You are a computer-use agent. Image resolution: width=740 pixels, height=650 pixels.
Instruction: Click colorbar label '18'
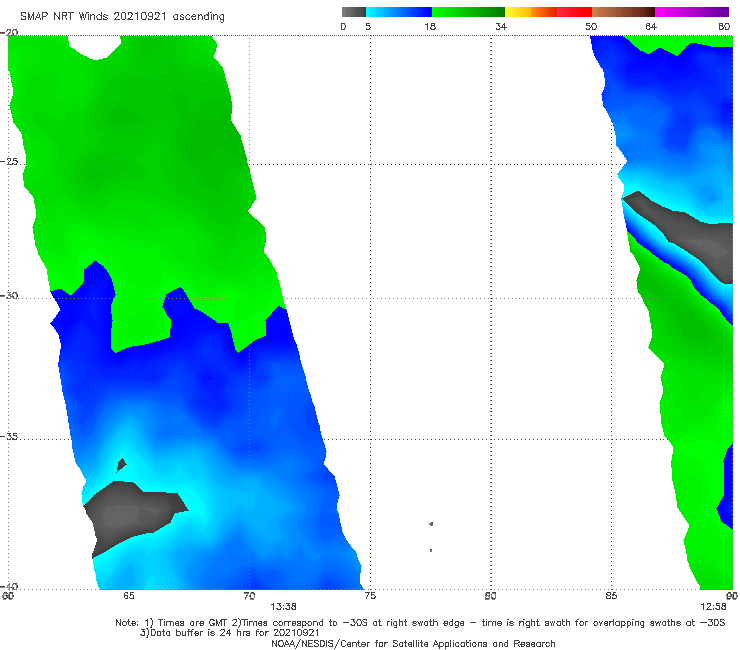point(430,27)
